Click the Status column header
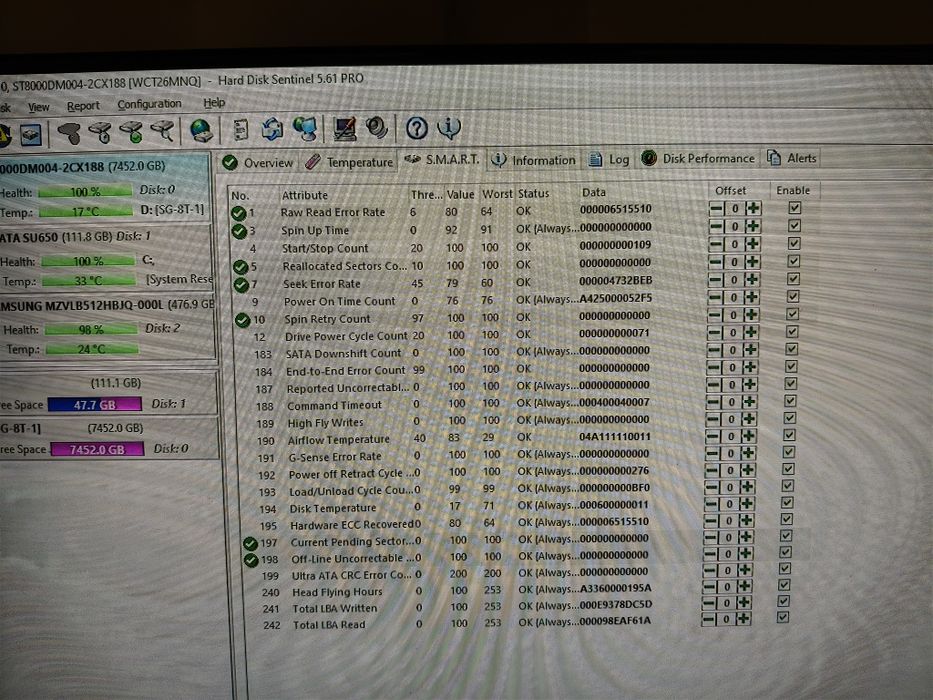Screen dimensions: 933x700 pos(534,193)
